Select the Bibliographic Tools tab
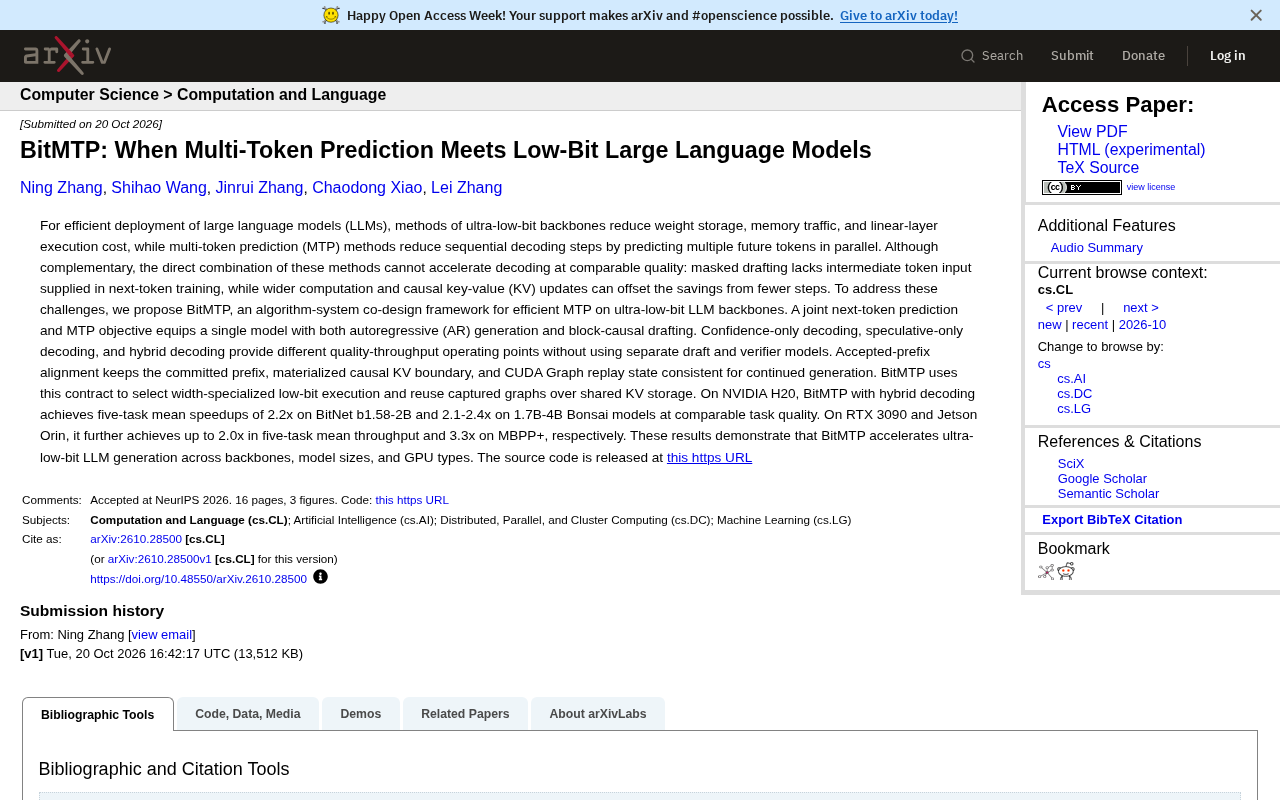Viewport: 1280px width, 800px height. point(98,714)
